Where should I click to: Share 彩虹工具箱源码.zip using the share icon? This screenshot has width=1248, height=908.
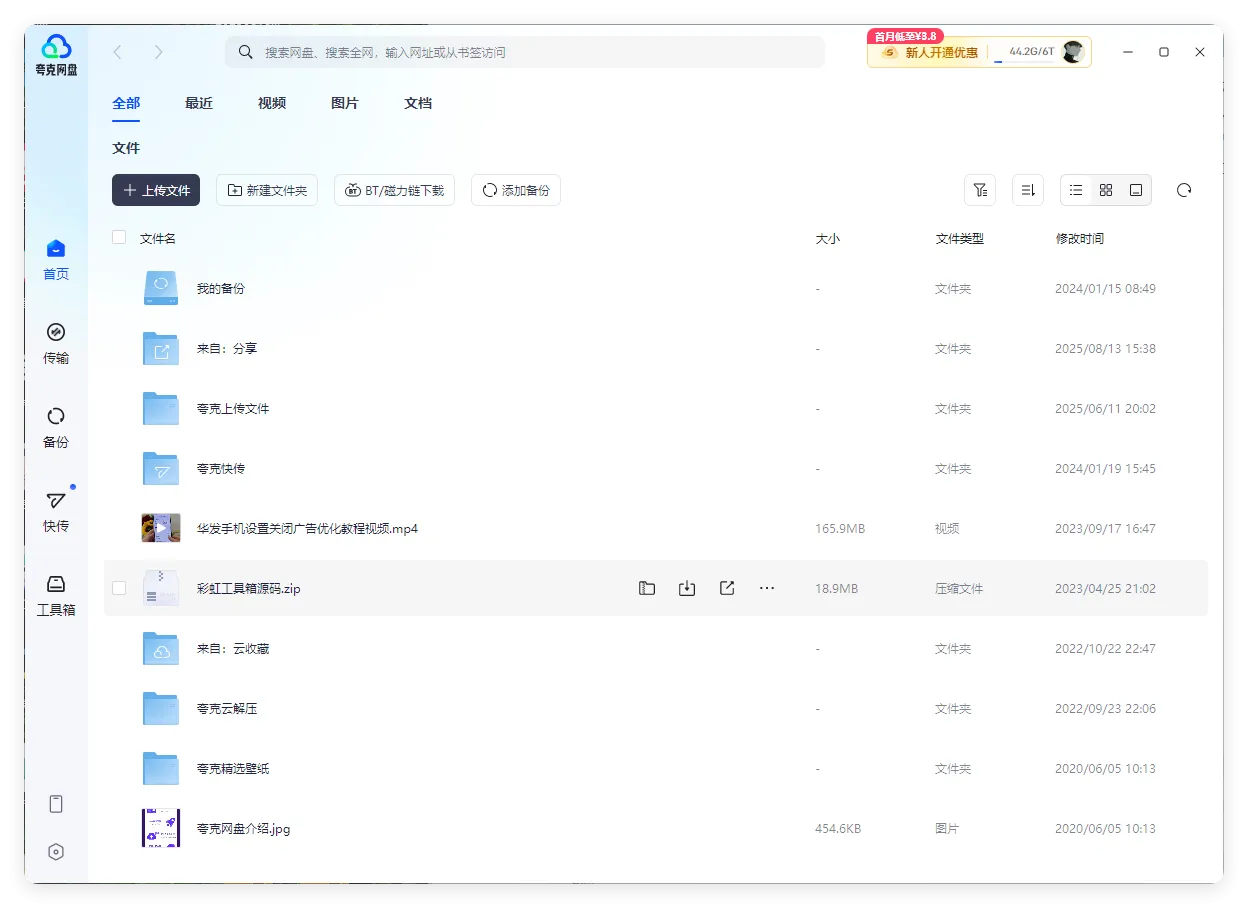coord(727,588)
